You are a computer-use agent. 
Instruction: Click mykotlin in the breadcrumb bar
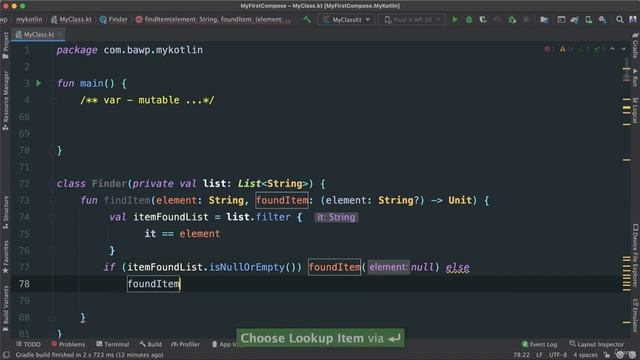tap(29, 20)
